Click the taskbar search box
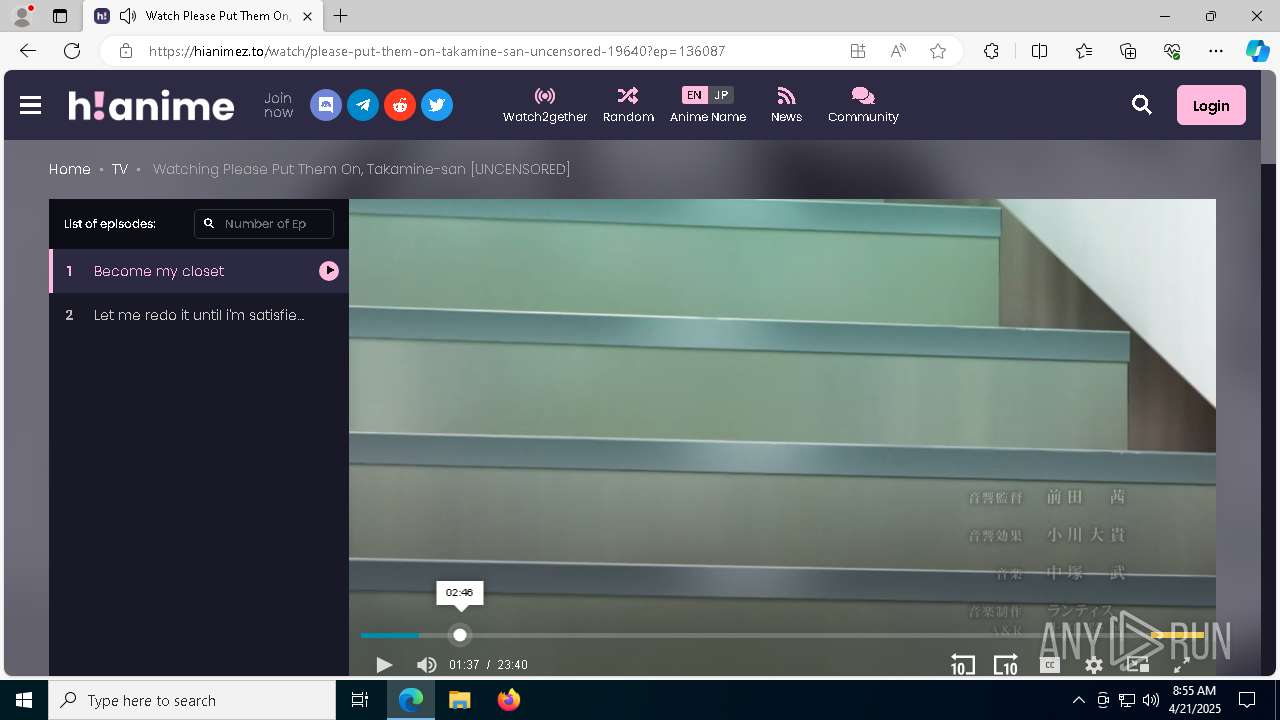This screenshot has height=720, width=1280. (192, 700)
